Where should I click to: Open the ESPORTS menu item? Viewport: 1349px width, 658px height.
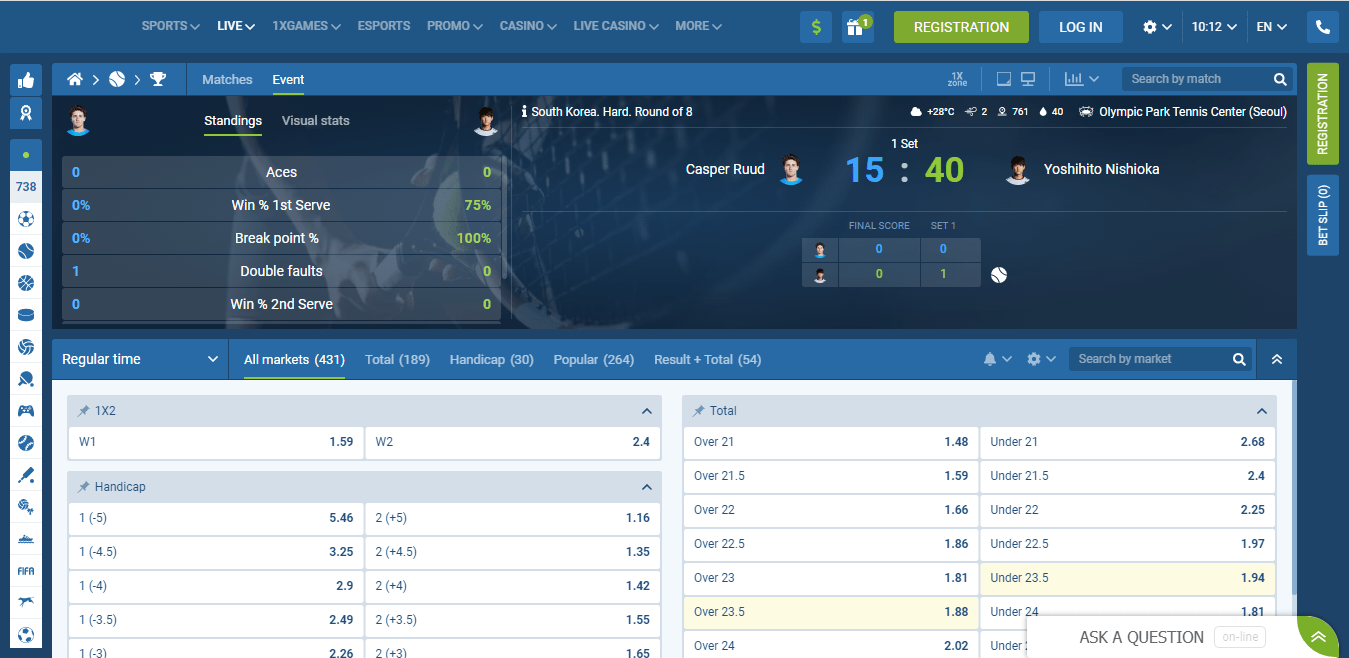tap(384, 26)
